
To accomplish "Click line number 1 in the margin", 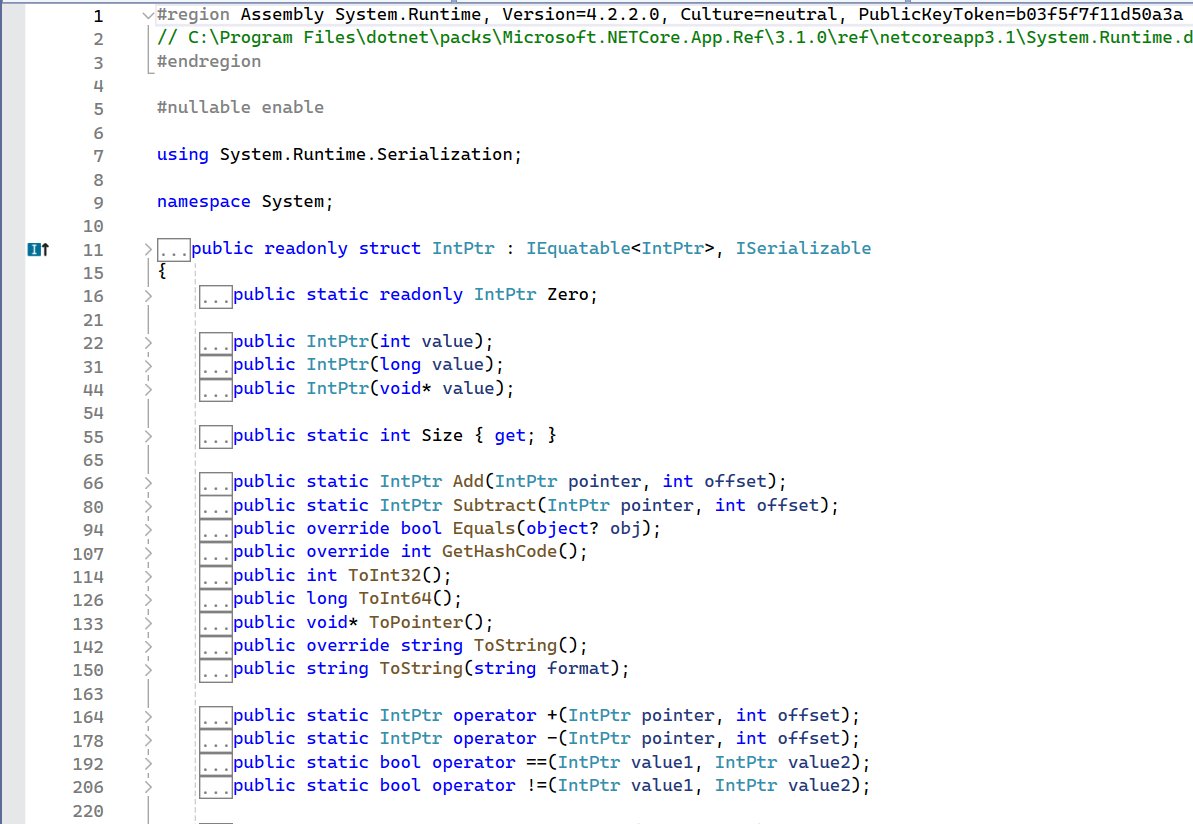I will (x=98, y=16).
